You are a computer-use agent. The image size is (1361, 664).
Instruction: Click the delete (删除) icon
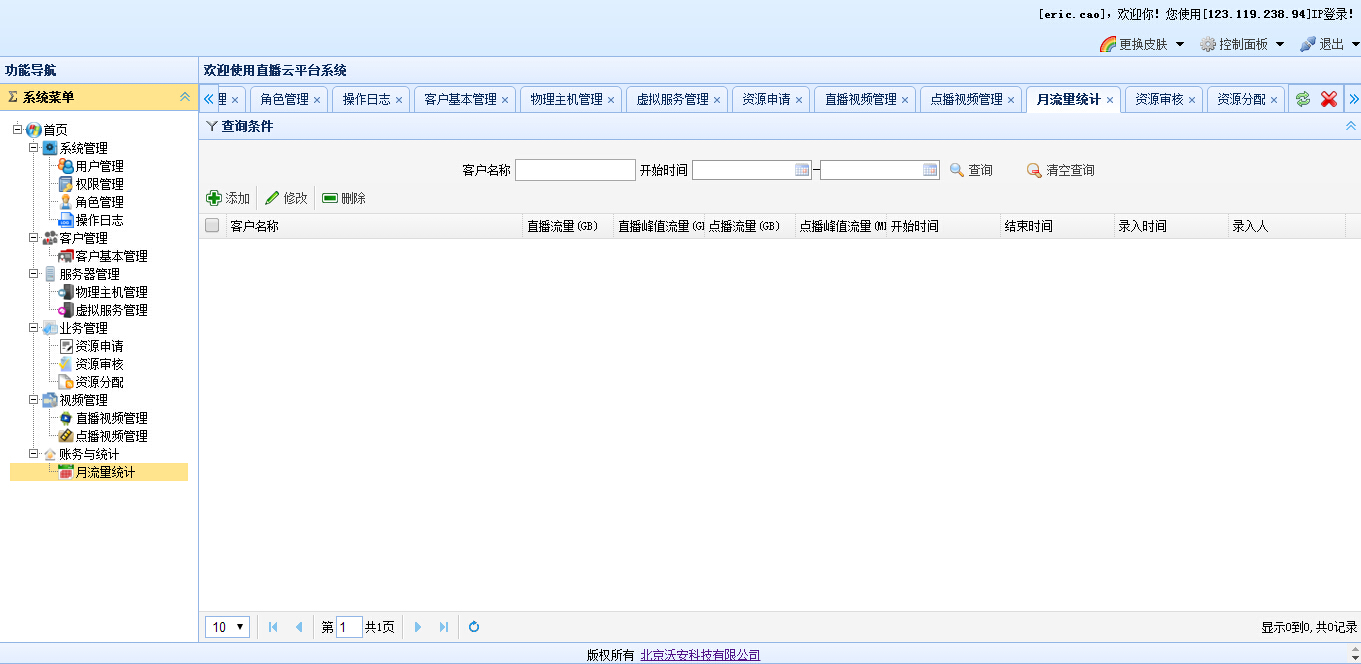coord(329,198)
